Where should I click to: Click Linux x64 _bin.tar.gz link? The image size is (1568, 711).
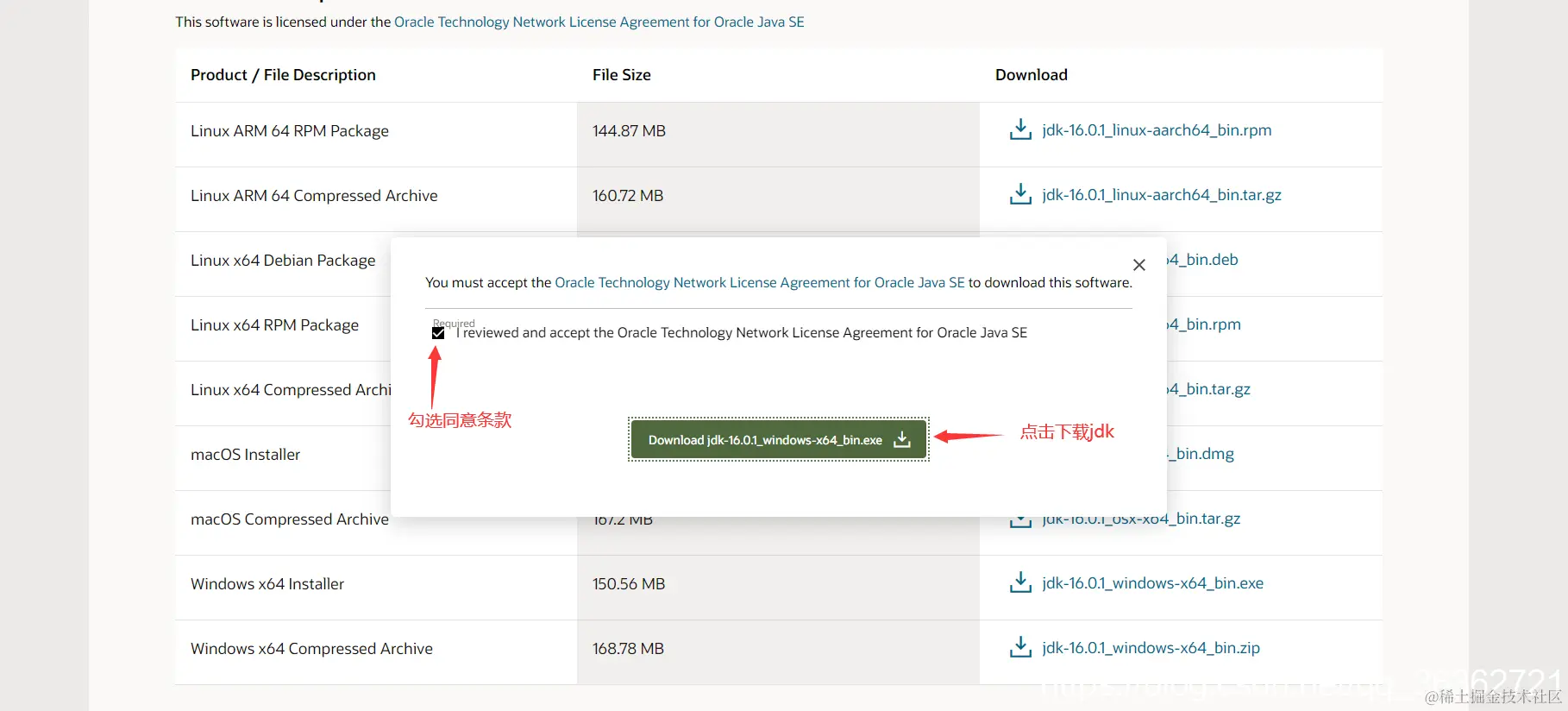tap(1209, 389)
